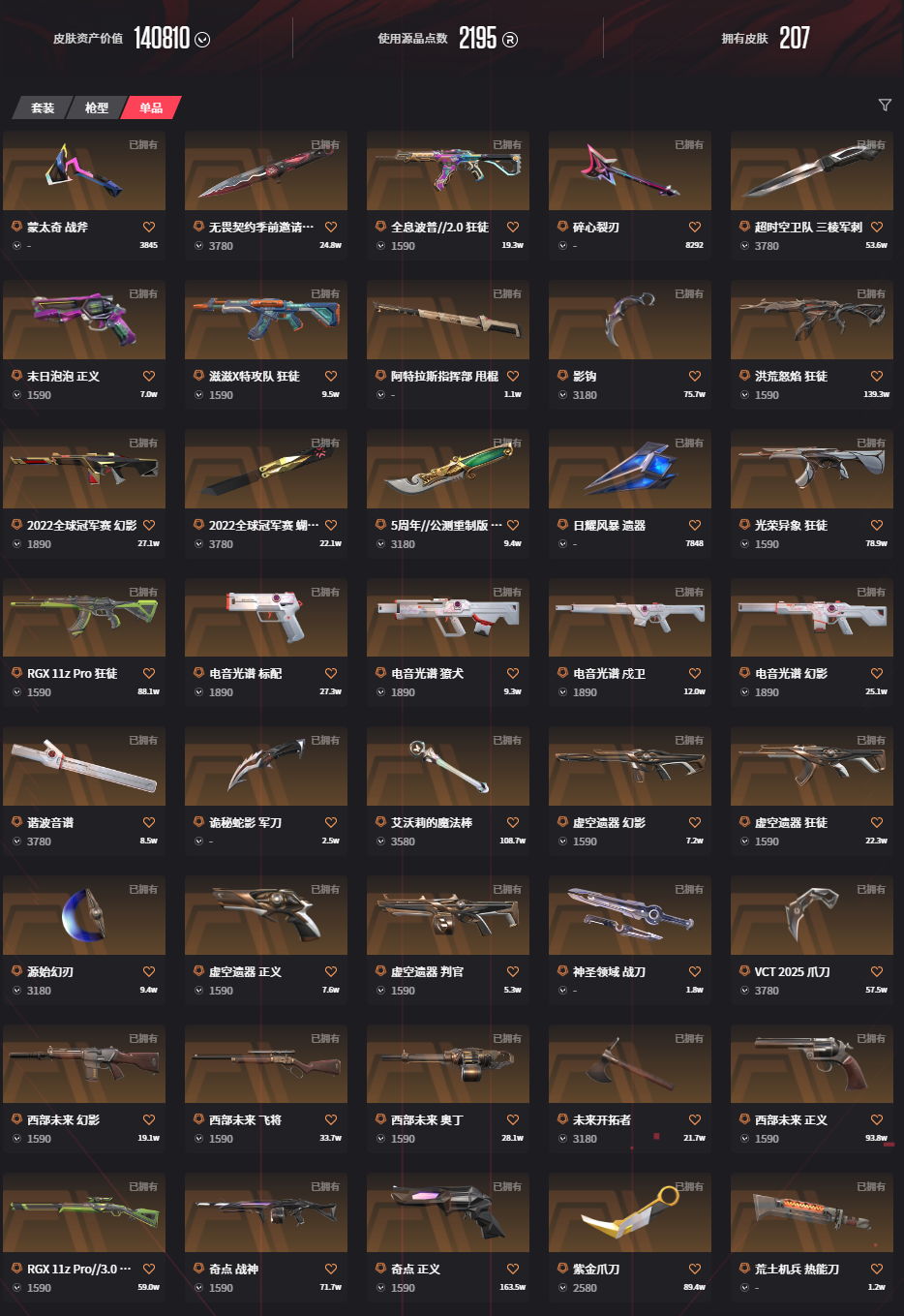Expand the skin asset value 140810 dropdown
Image resolution: width=904 pixels, height=1316 pixels.
[x=202, y=40]
